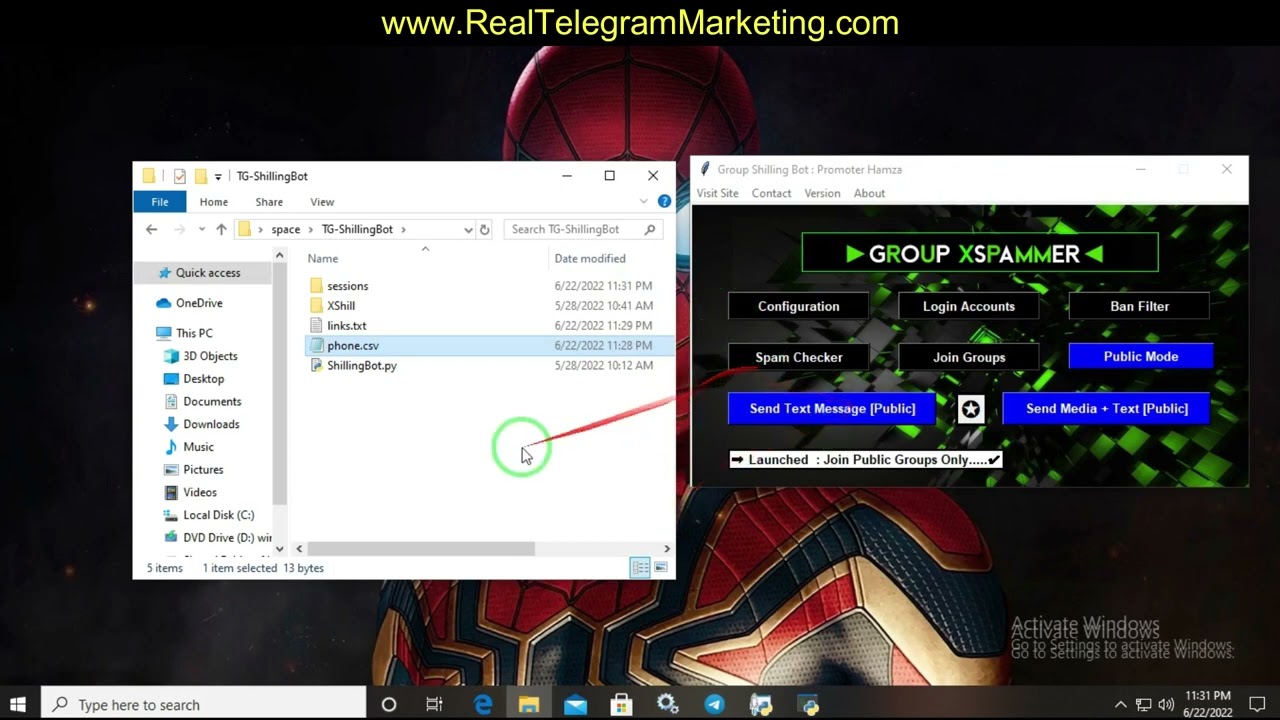Click Send Text Message [Public] button
Viewport: 1280px width, 720px height.
click(832, 409)
